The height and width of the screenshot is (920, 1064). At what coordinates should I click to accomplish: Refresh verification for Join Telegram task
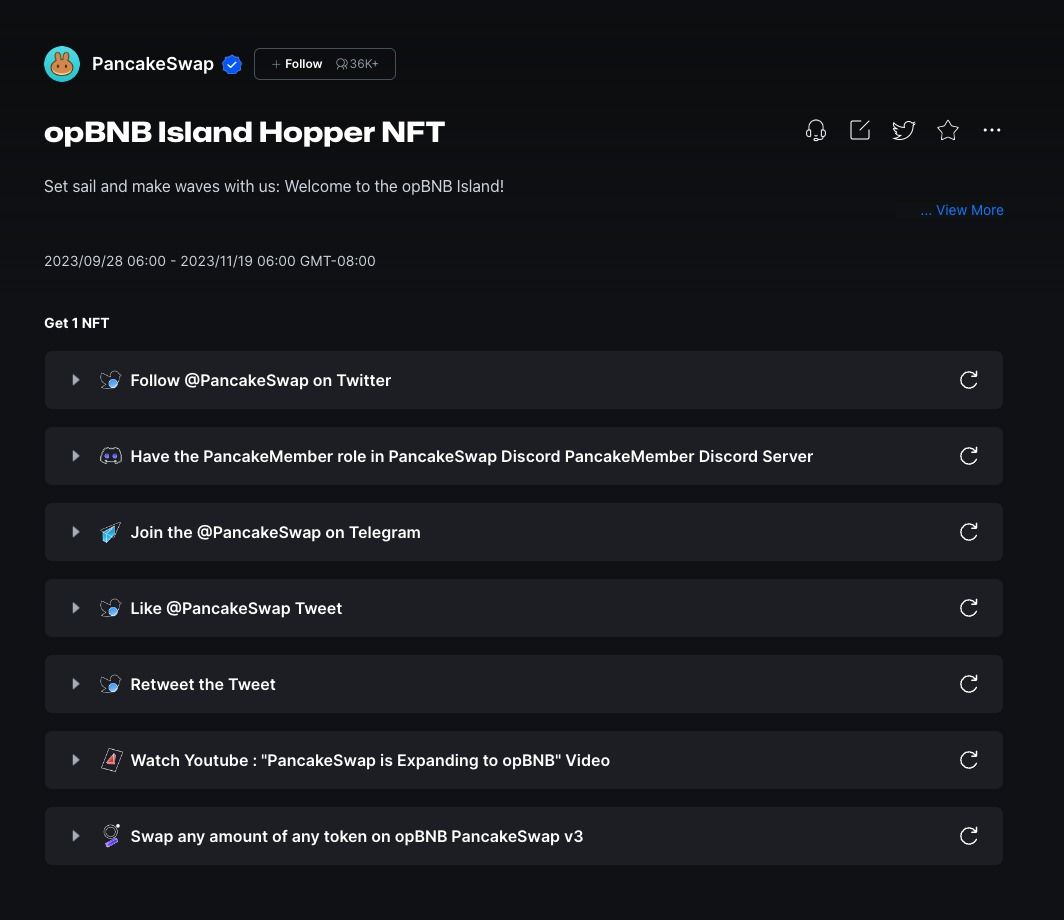tap(969, 532)
